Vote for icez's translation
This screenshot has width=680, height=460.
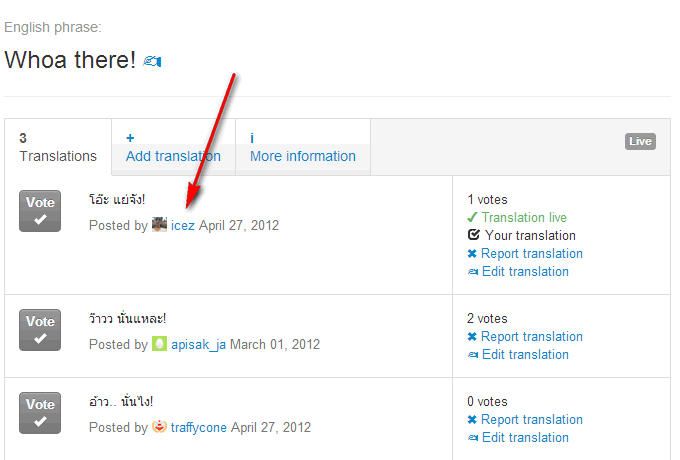(40, 211)
